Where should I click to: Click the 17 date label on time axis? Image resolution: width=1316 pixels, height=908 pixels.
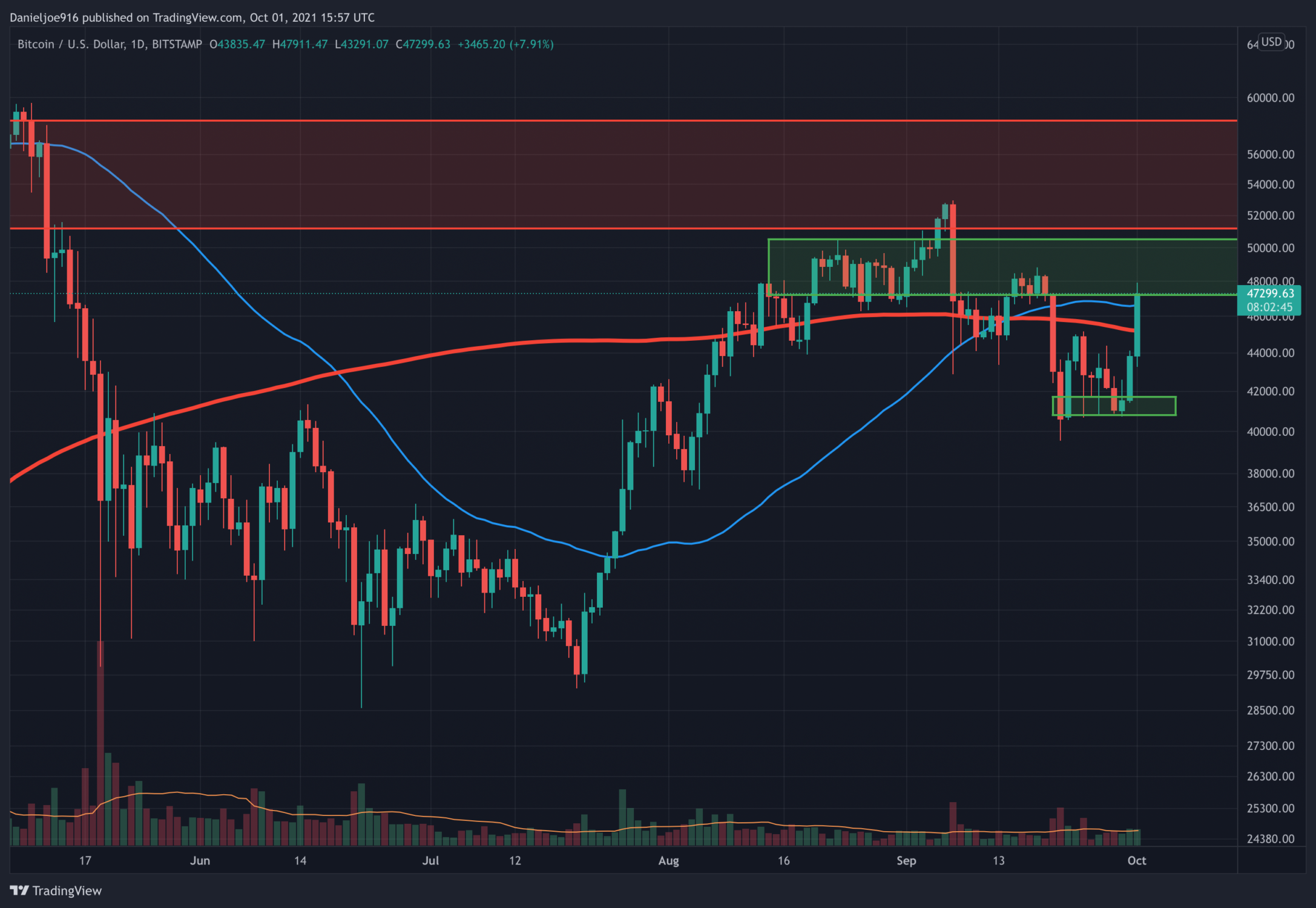85,861
